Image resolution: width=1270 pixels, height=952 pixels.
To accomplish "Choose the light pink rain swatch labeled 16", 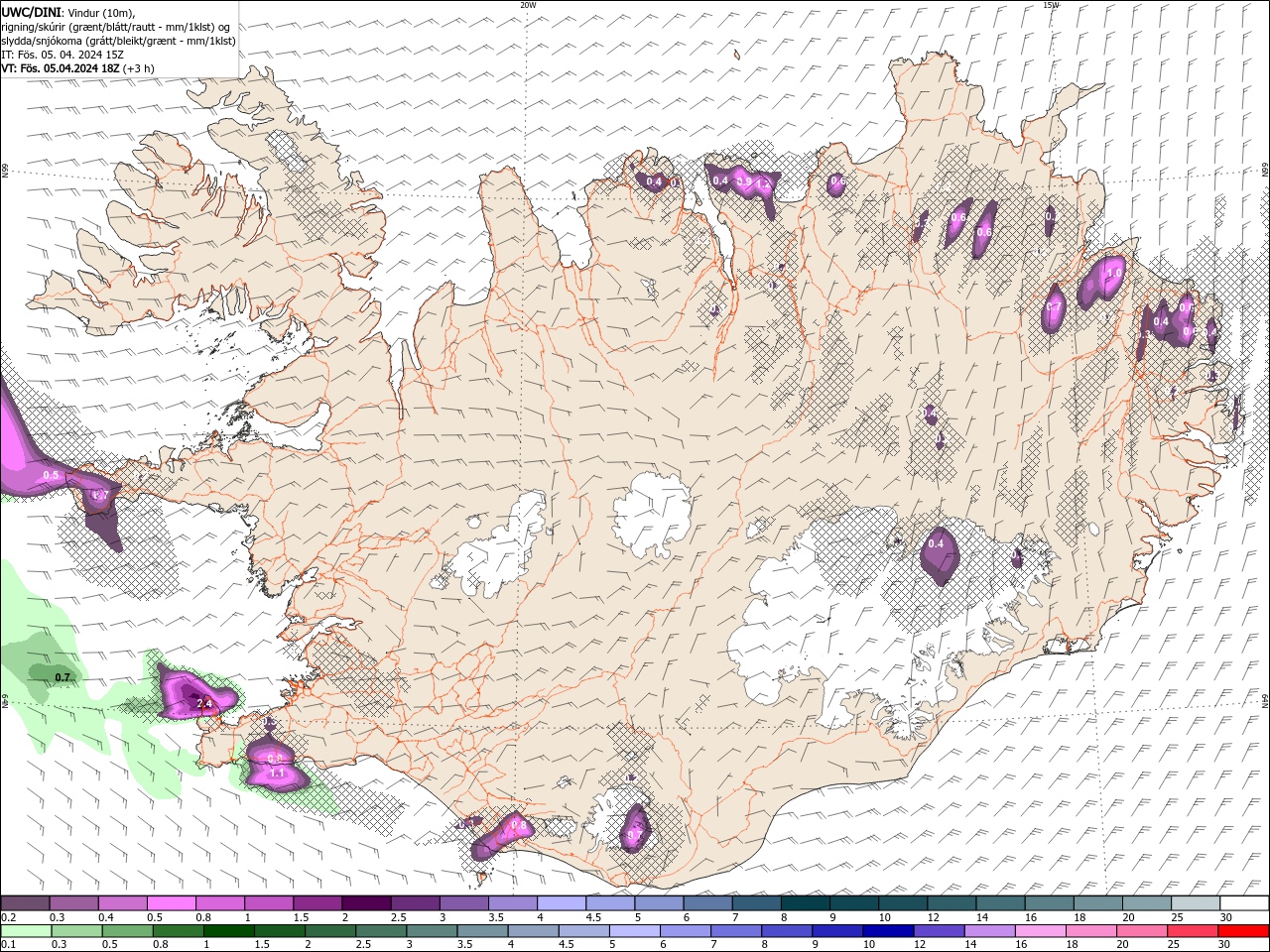I will [x=1040, y=931].
